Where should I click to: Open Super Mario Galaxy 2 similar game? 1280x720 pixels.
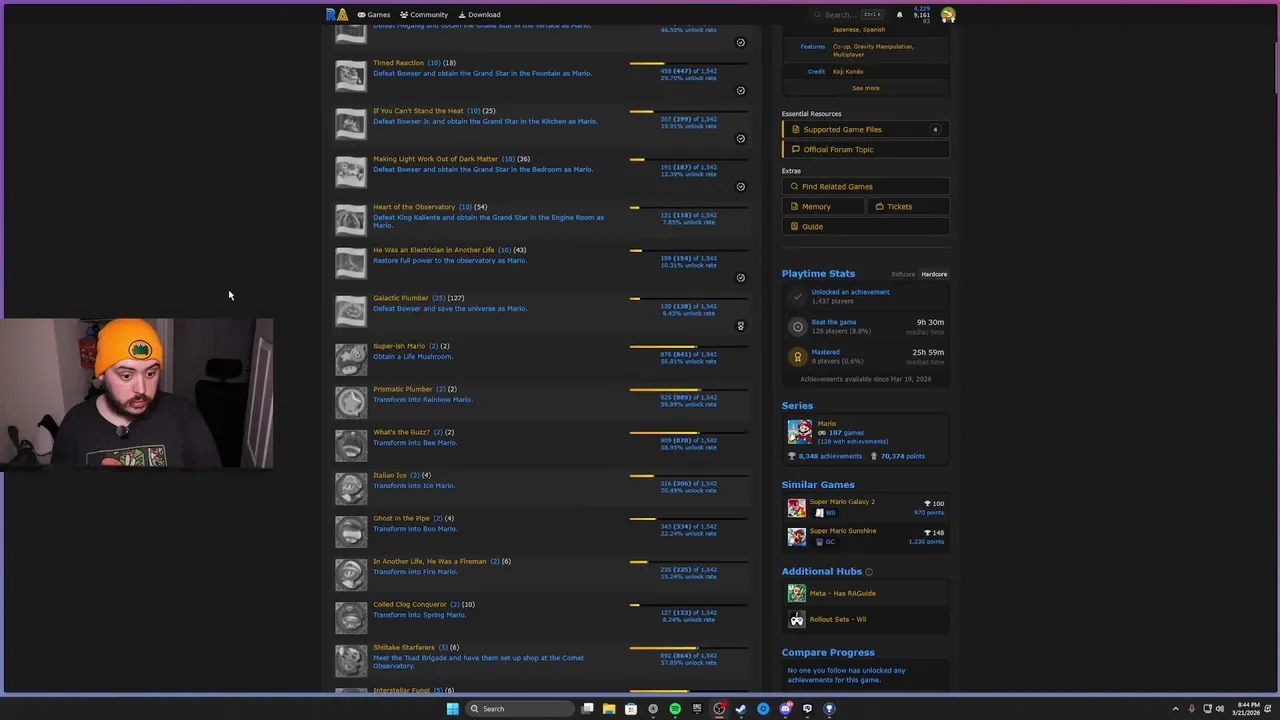pyautogui.click(x=842, y=502)
